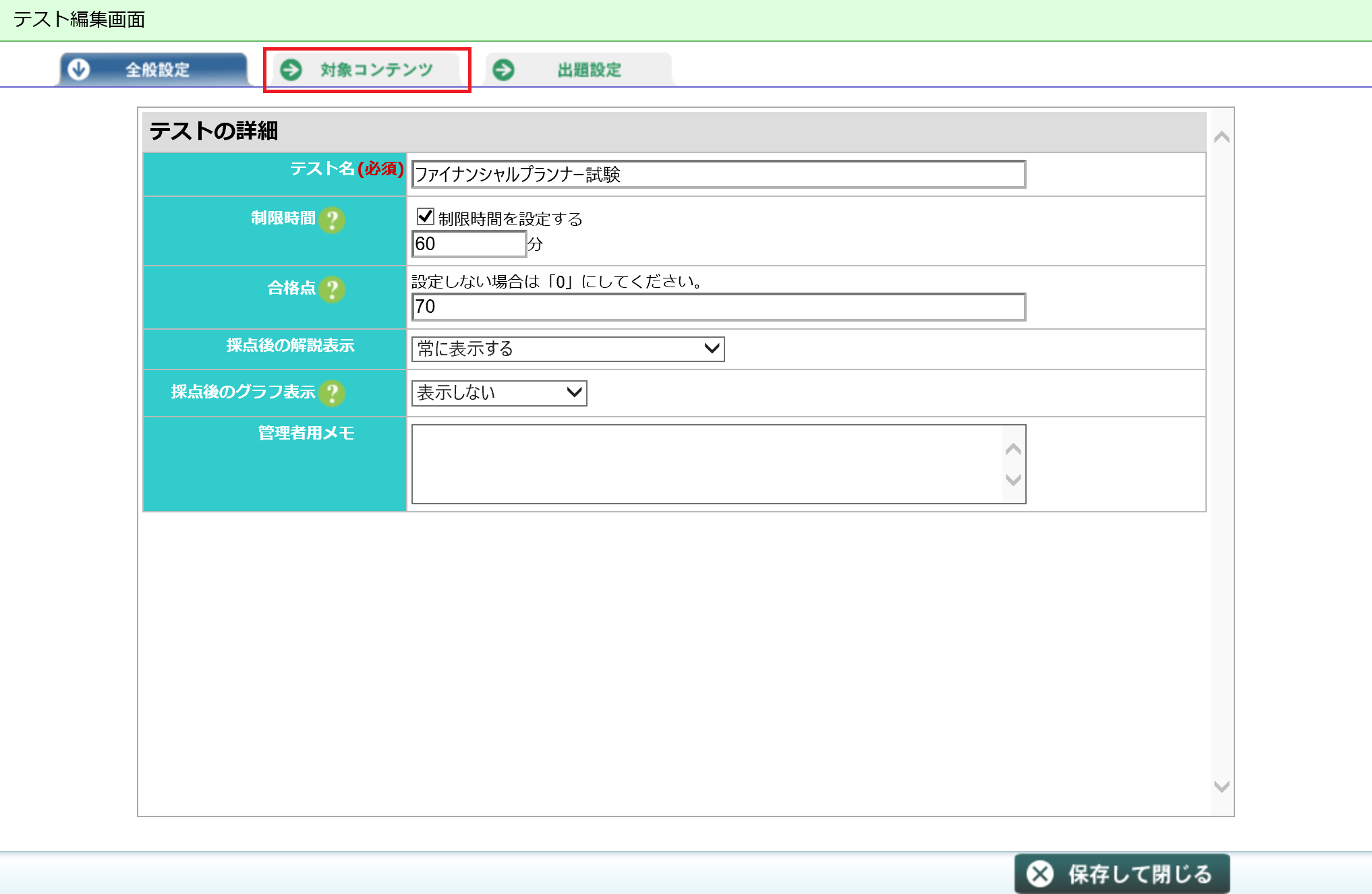Click the memo textarea scroll up arrow

[x=1013, y=449]
